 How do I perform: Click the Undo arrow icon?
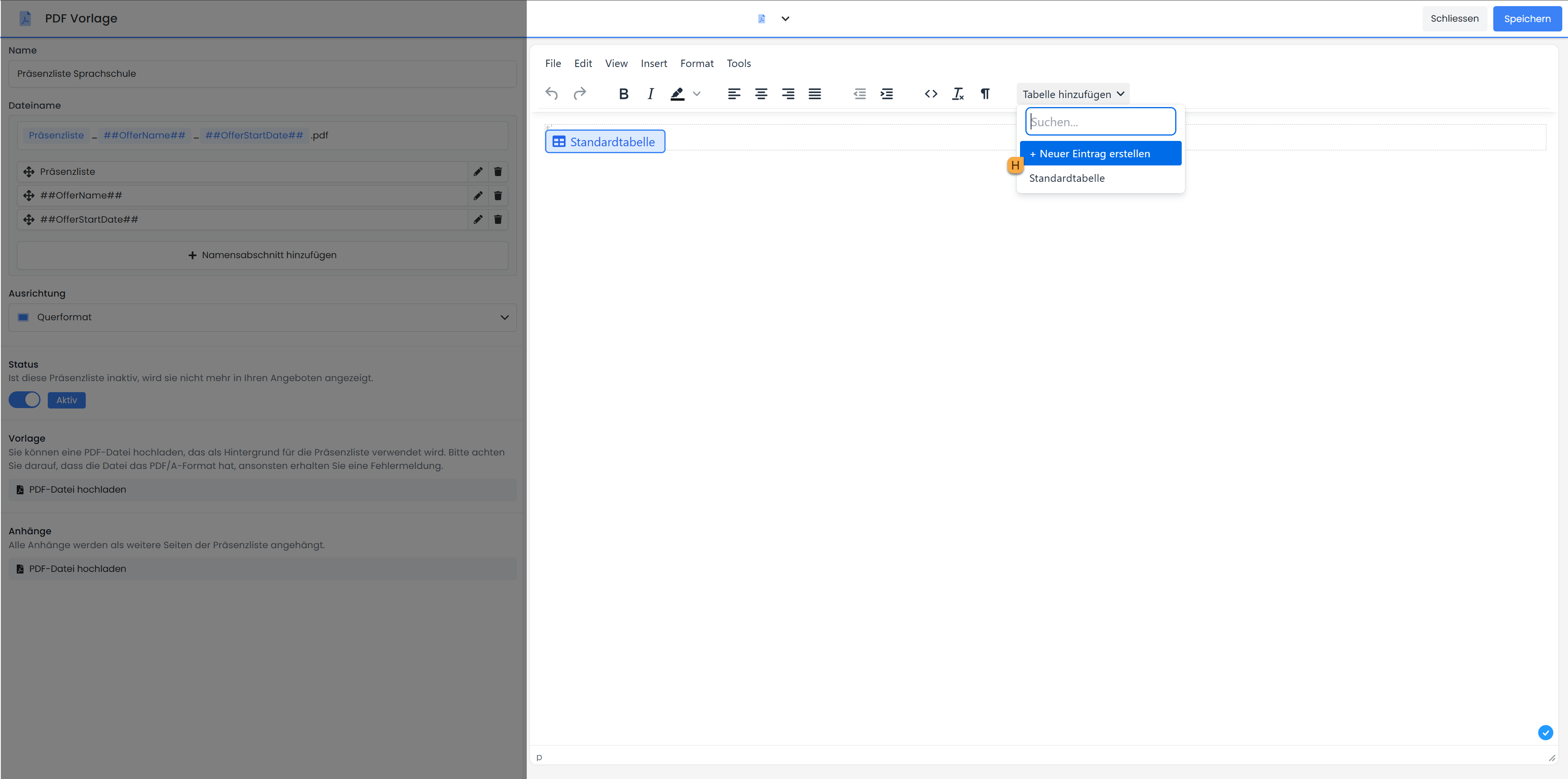(x=552, y=94)
